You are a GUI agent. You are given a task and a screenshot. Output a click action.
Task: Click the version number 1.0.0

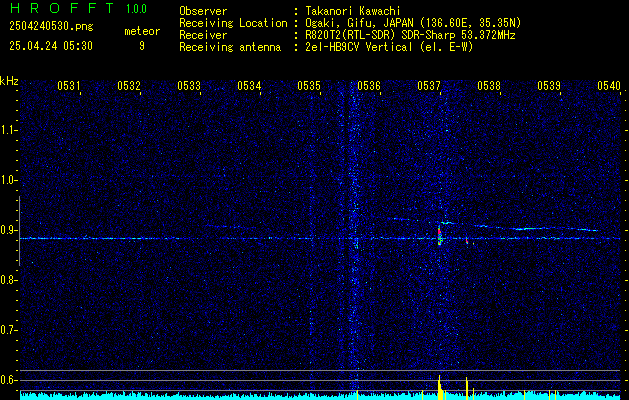(x=136, y=9)
